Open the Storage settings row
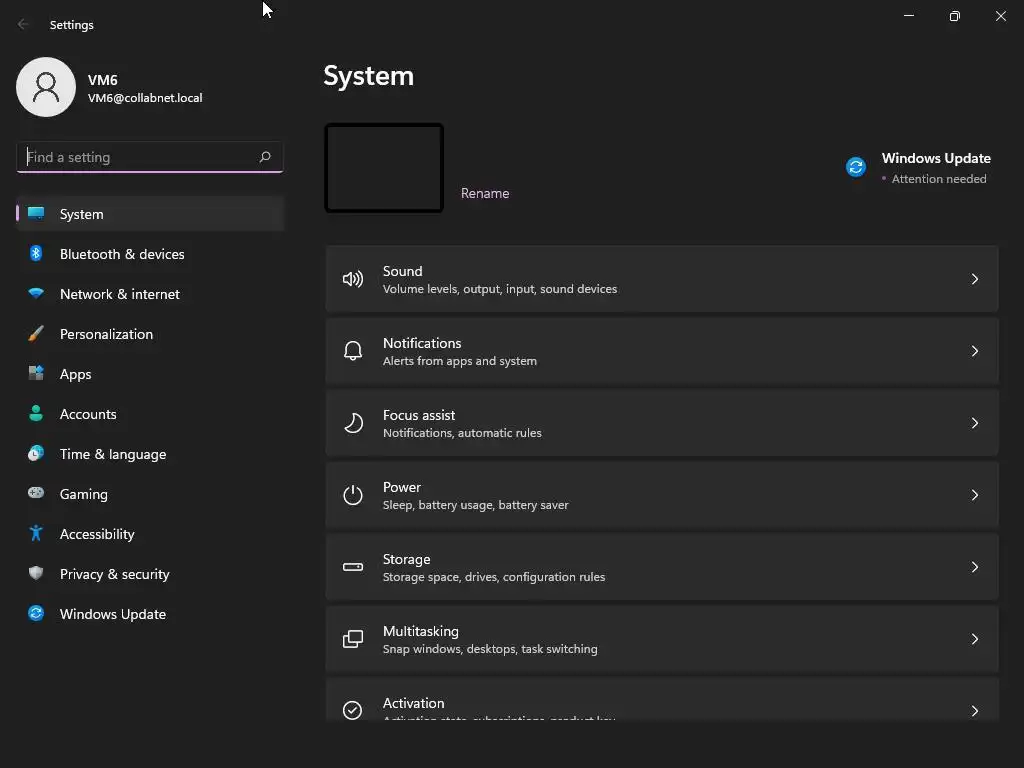 click(661, 567)
